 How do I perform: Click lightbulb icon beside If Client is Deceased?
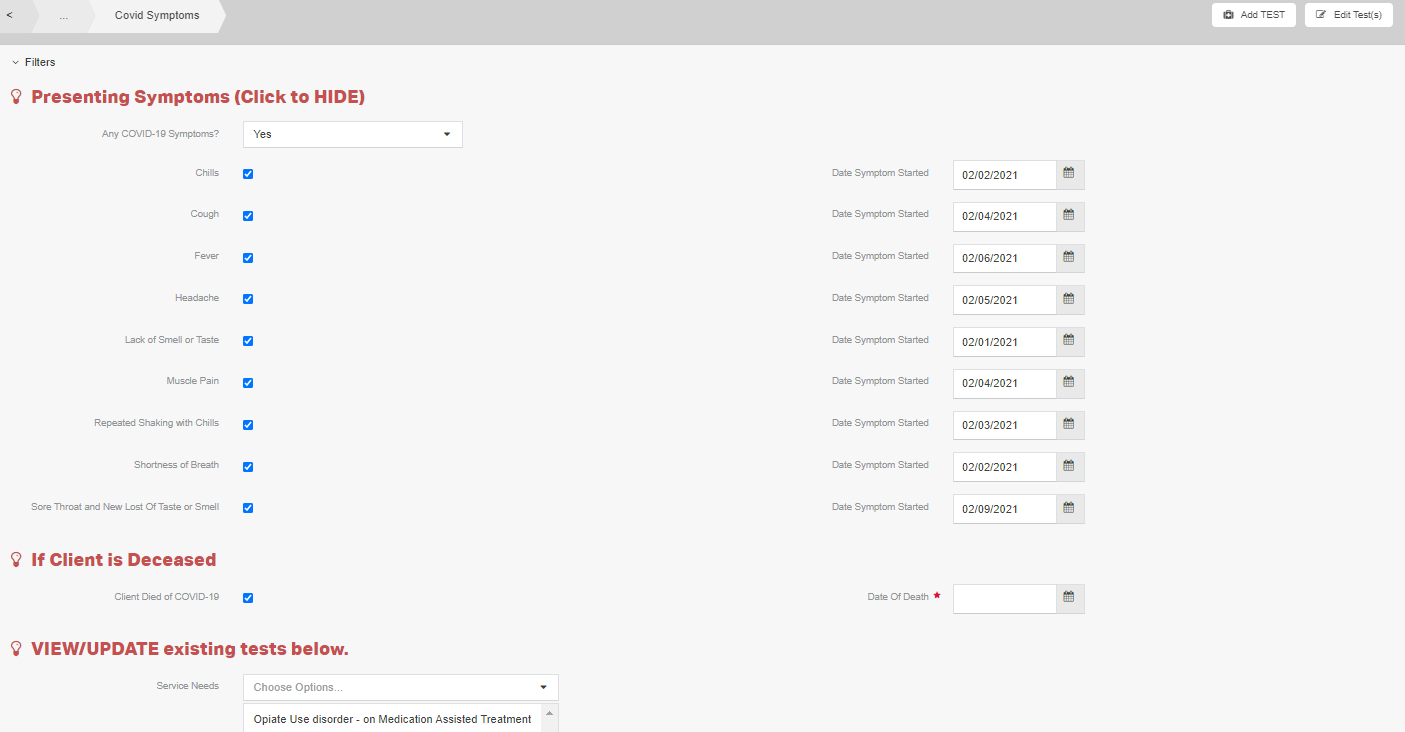click(x=16, y=560)
